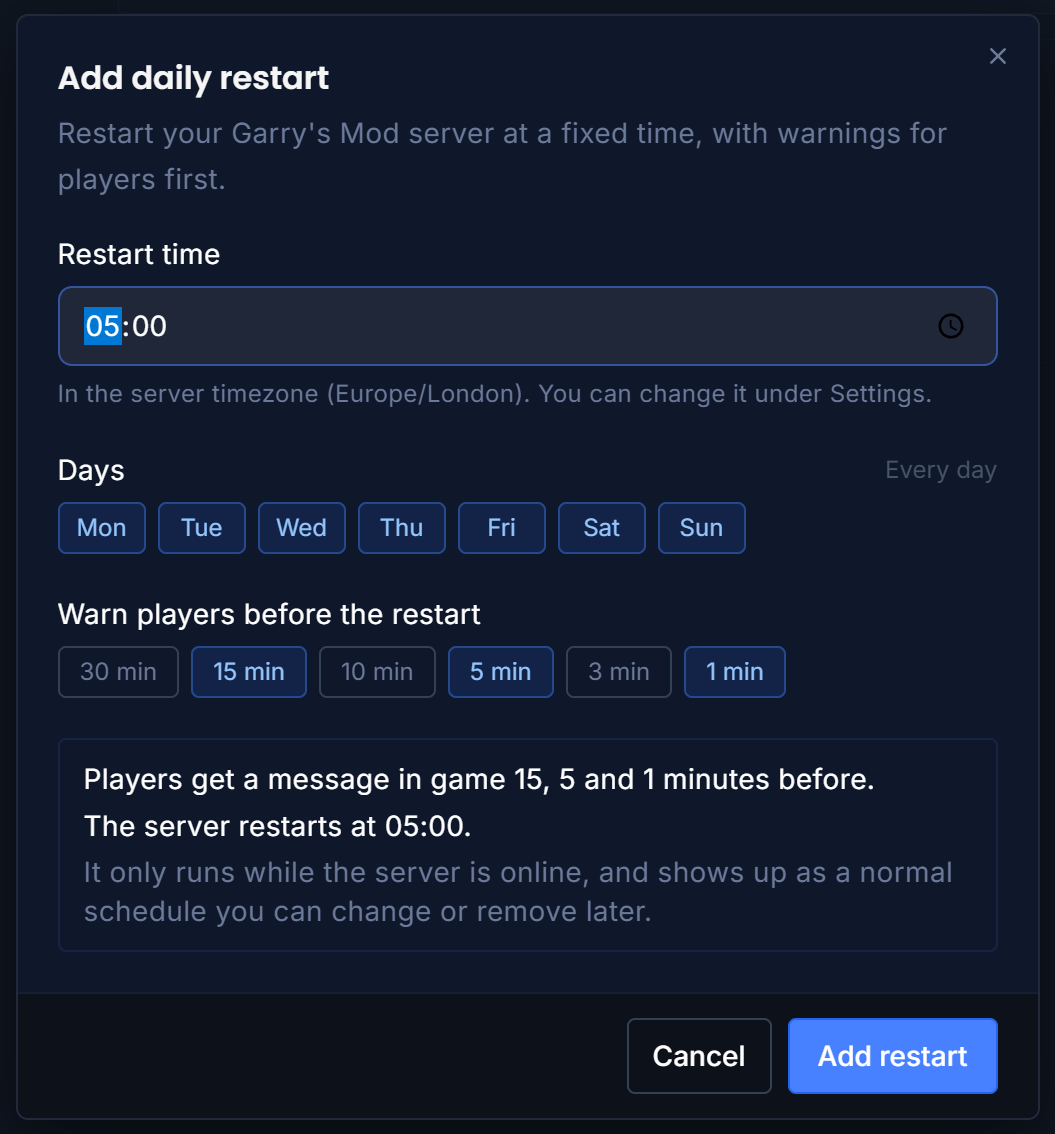This screenshot has height=1134, width=1055.
Task: Click 'The server restarts at 05:00.' text
Action: tap(278, 827)
